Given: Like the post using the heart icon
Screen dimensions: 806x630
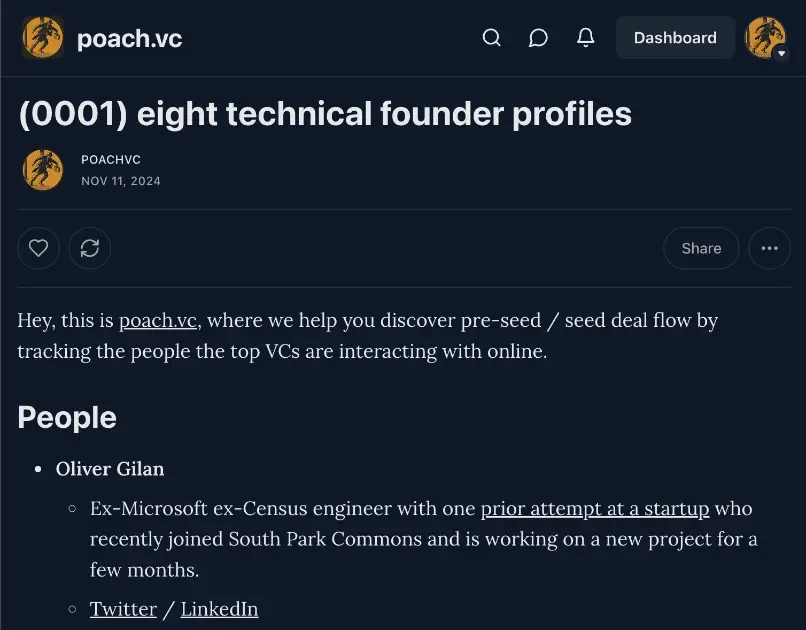Looking at the screenshot, I should [38, 248].
